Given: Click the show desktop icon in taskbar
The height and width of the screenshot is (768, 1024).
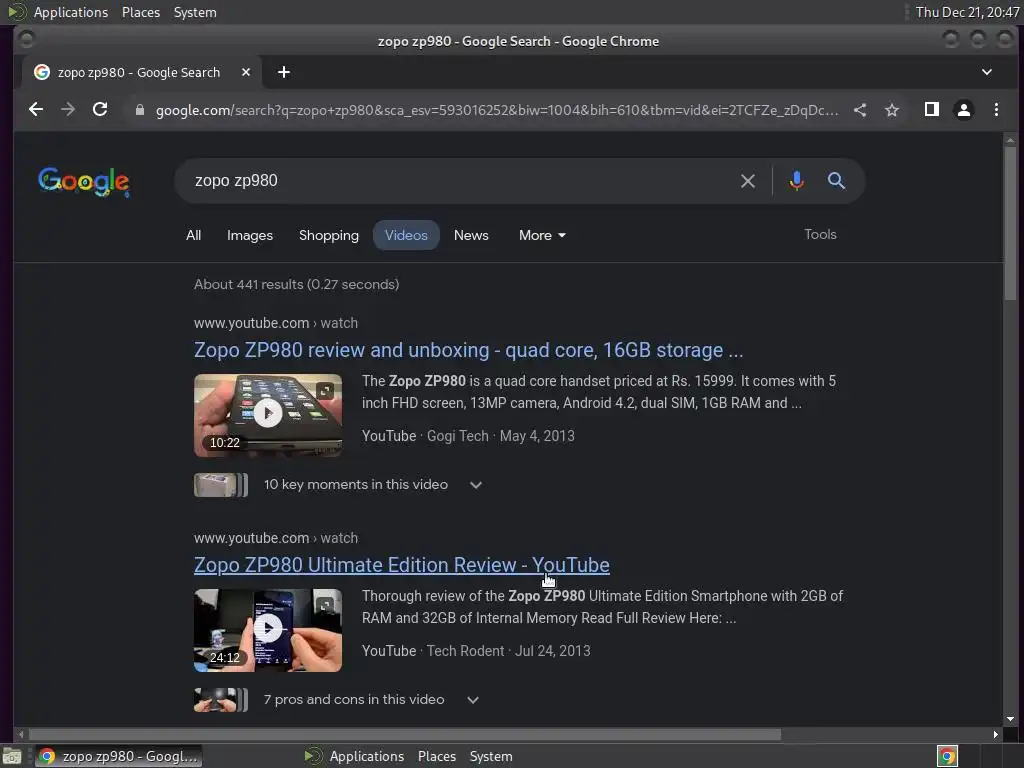Looking at the screenshot, I should click(x=12, y=756).
